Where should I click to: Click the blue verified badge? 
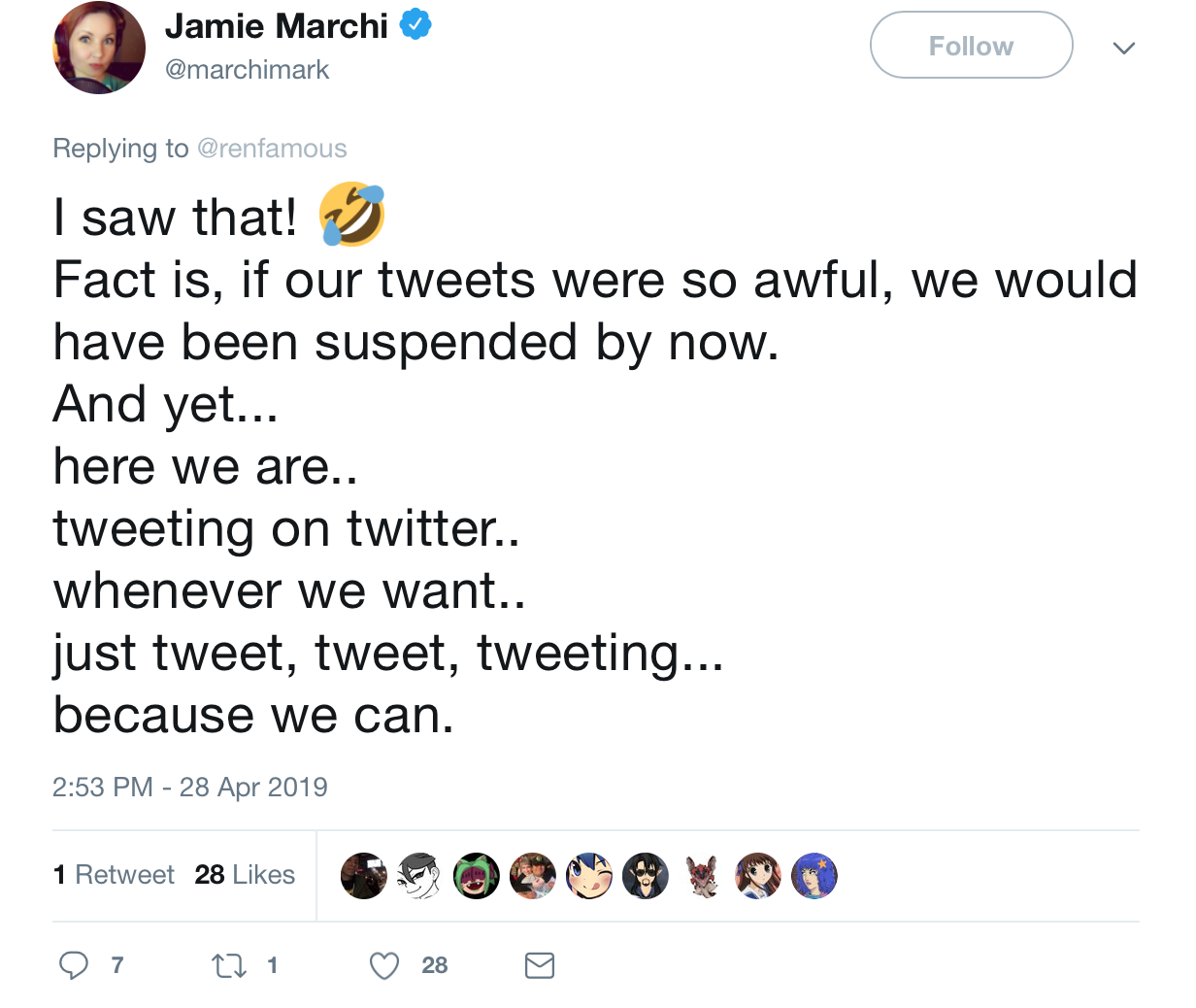pos(415,24)
